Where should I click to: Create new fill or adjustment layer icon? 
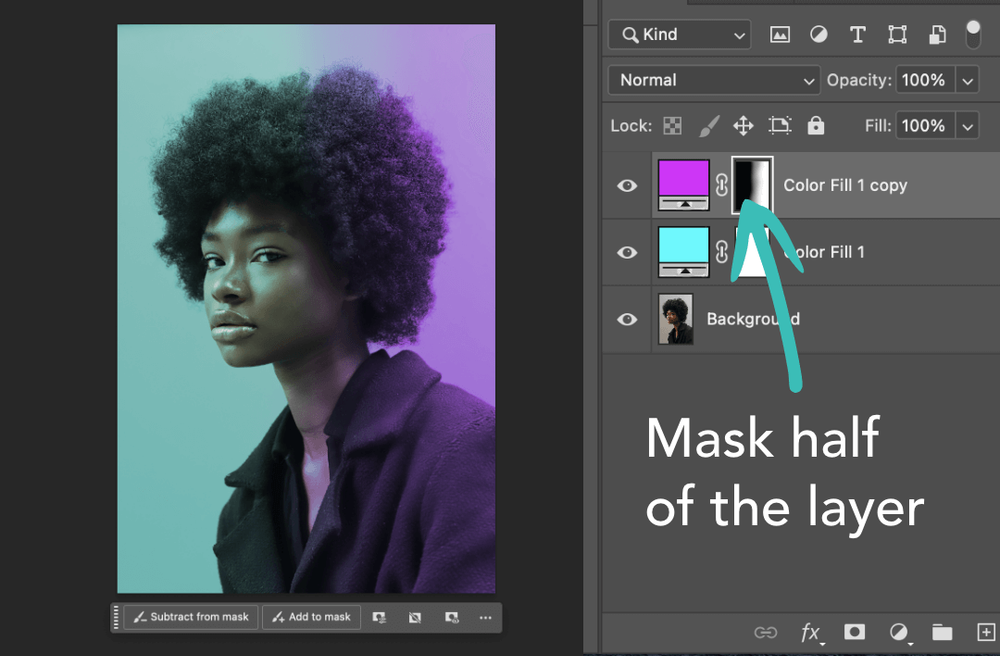coord(899,632)
